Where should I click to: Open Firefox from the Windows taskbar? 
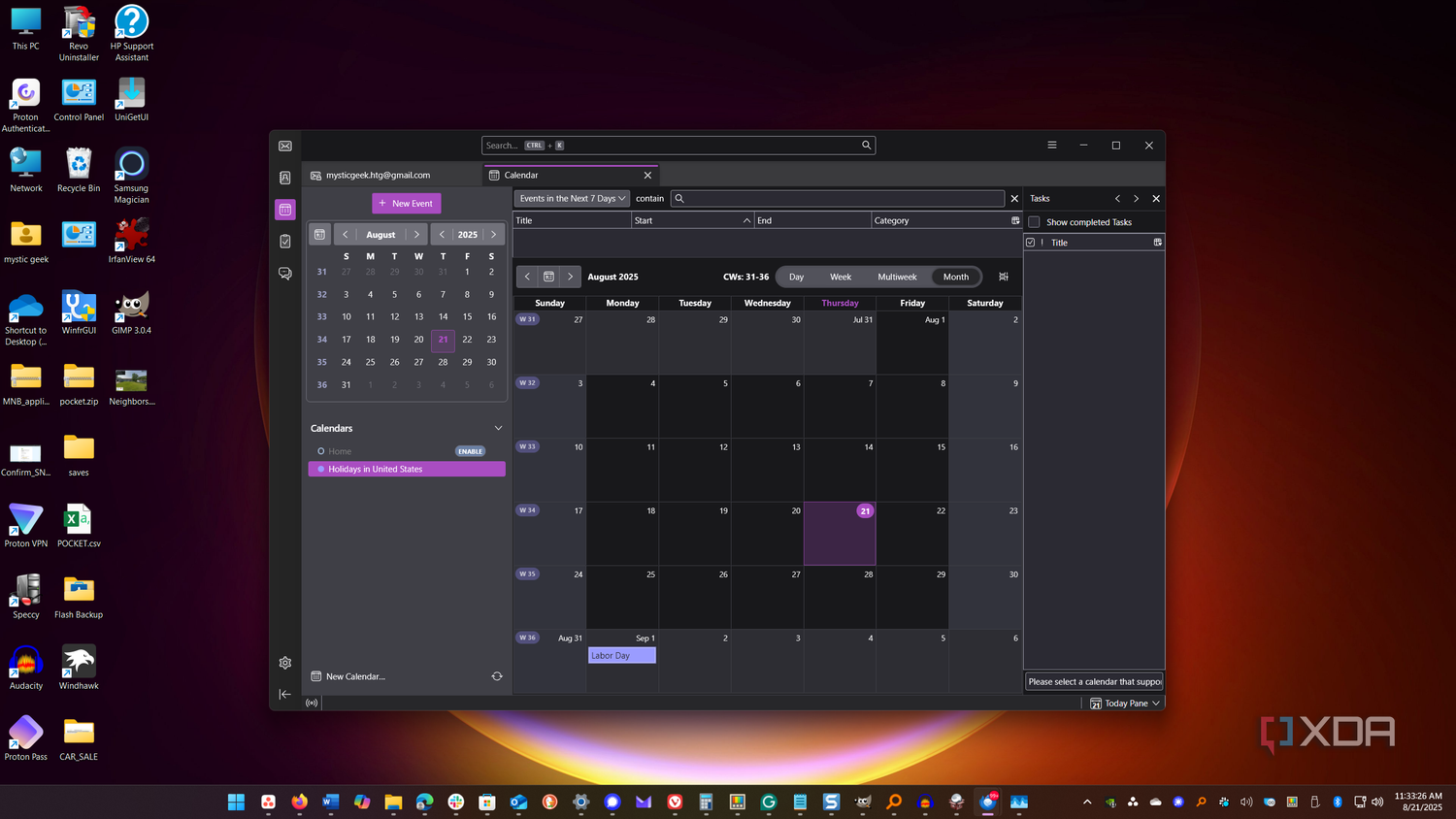299,802
